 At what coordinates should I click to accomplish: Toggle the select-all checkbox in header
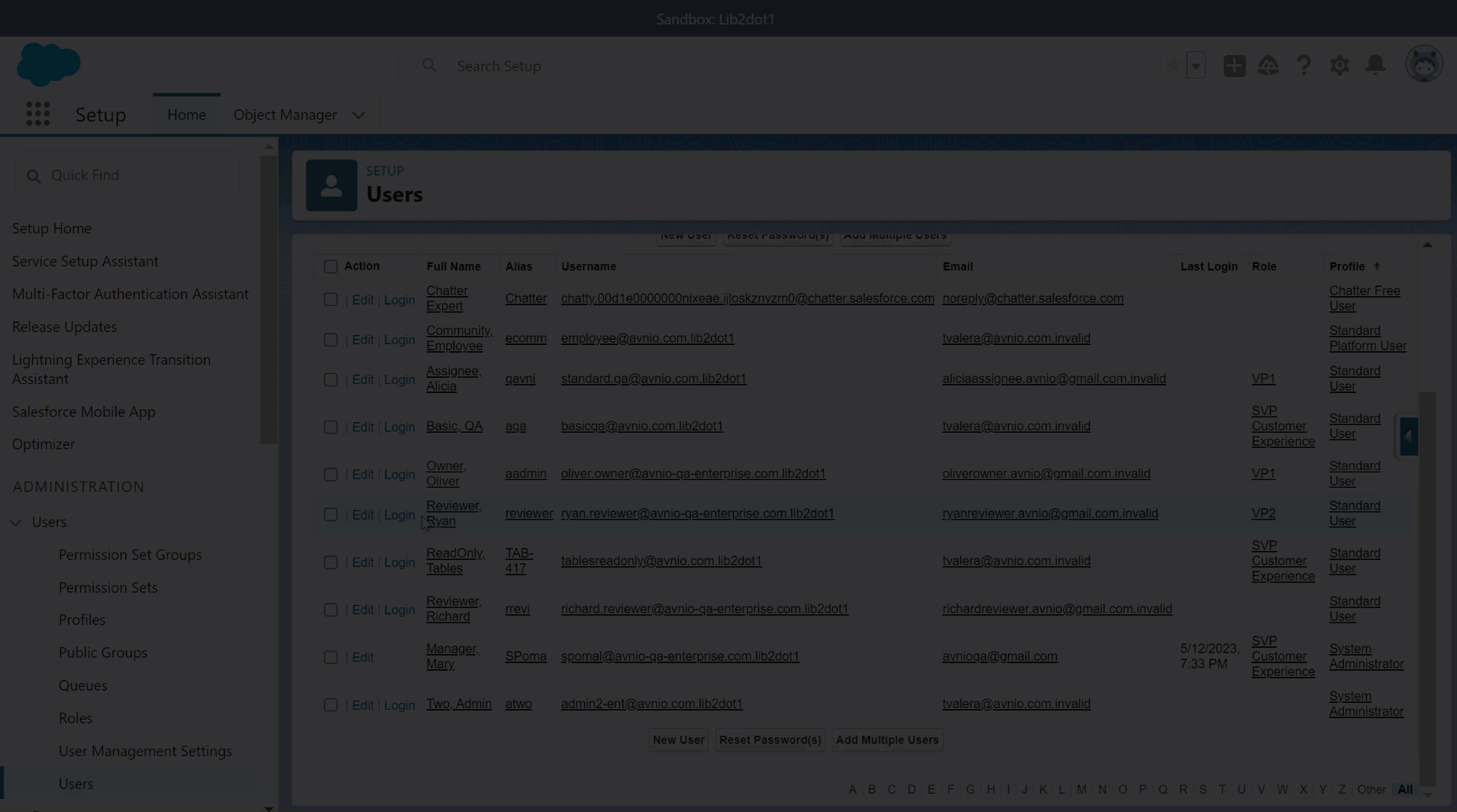[x=331, y=266]
